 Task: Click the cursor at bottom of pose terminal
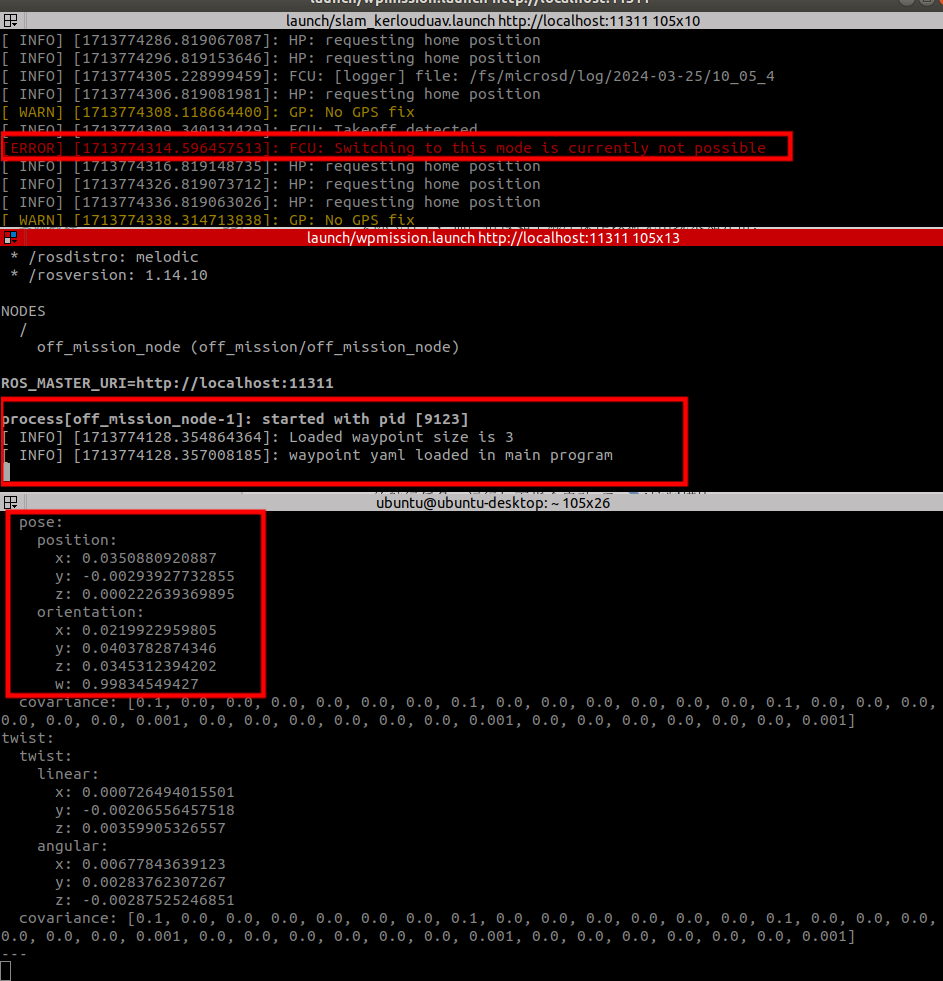tap(6, 971)
